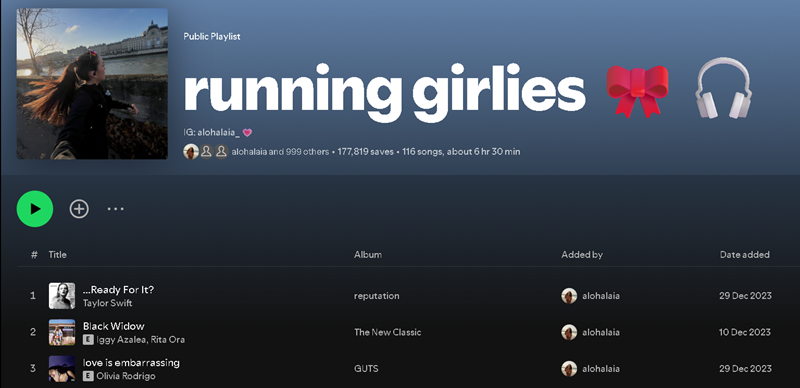Click the Date added column header
This screenshot has width=800, height=388.
click(x=744, y=254)
